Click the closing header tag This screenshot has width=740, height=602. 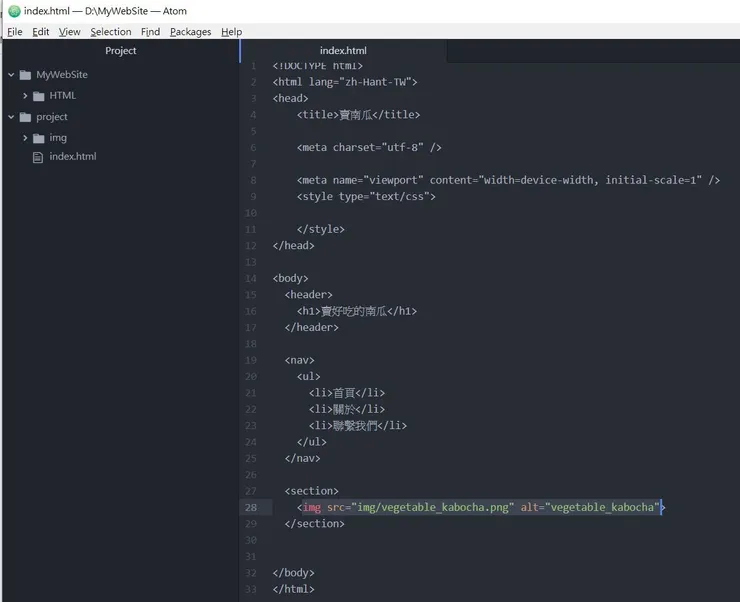pos(311,327)
